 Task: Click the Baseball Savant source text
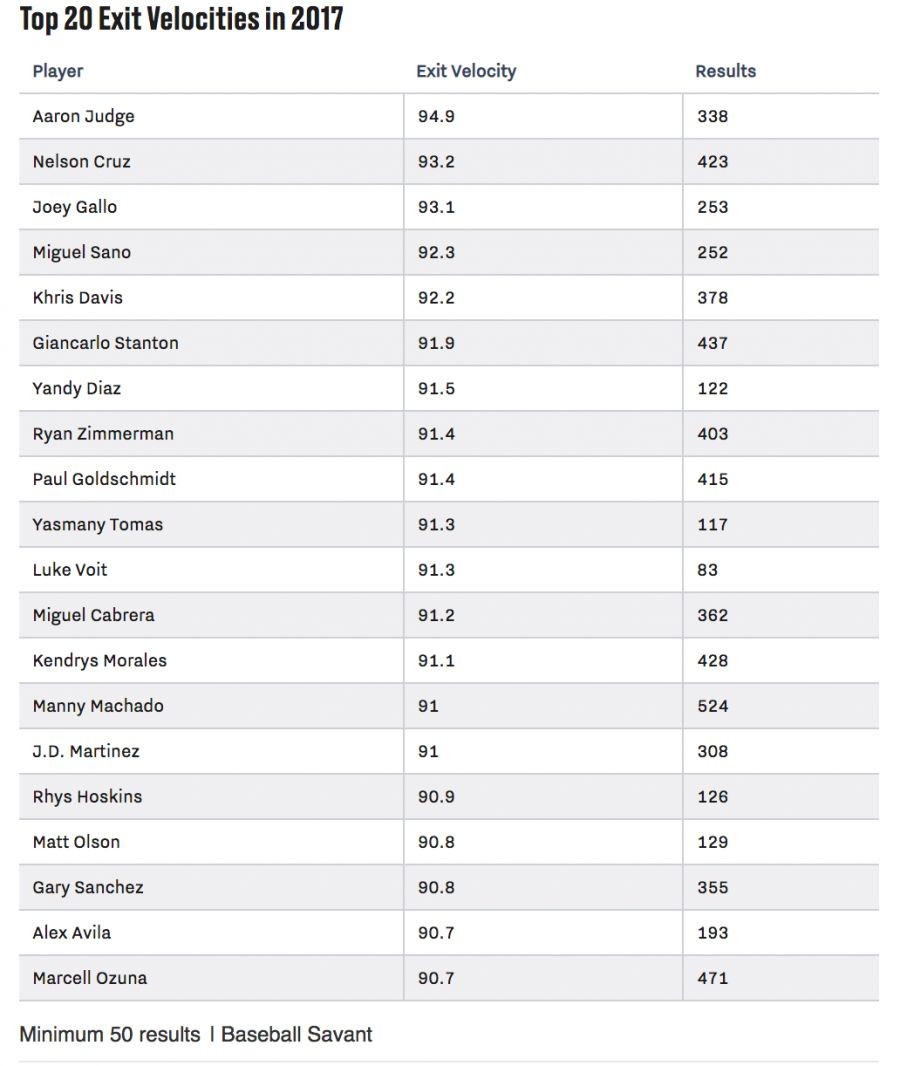tap(296, 1034)
